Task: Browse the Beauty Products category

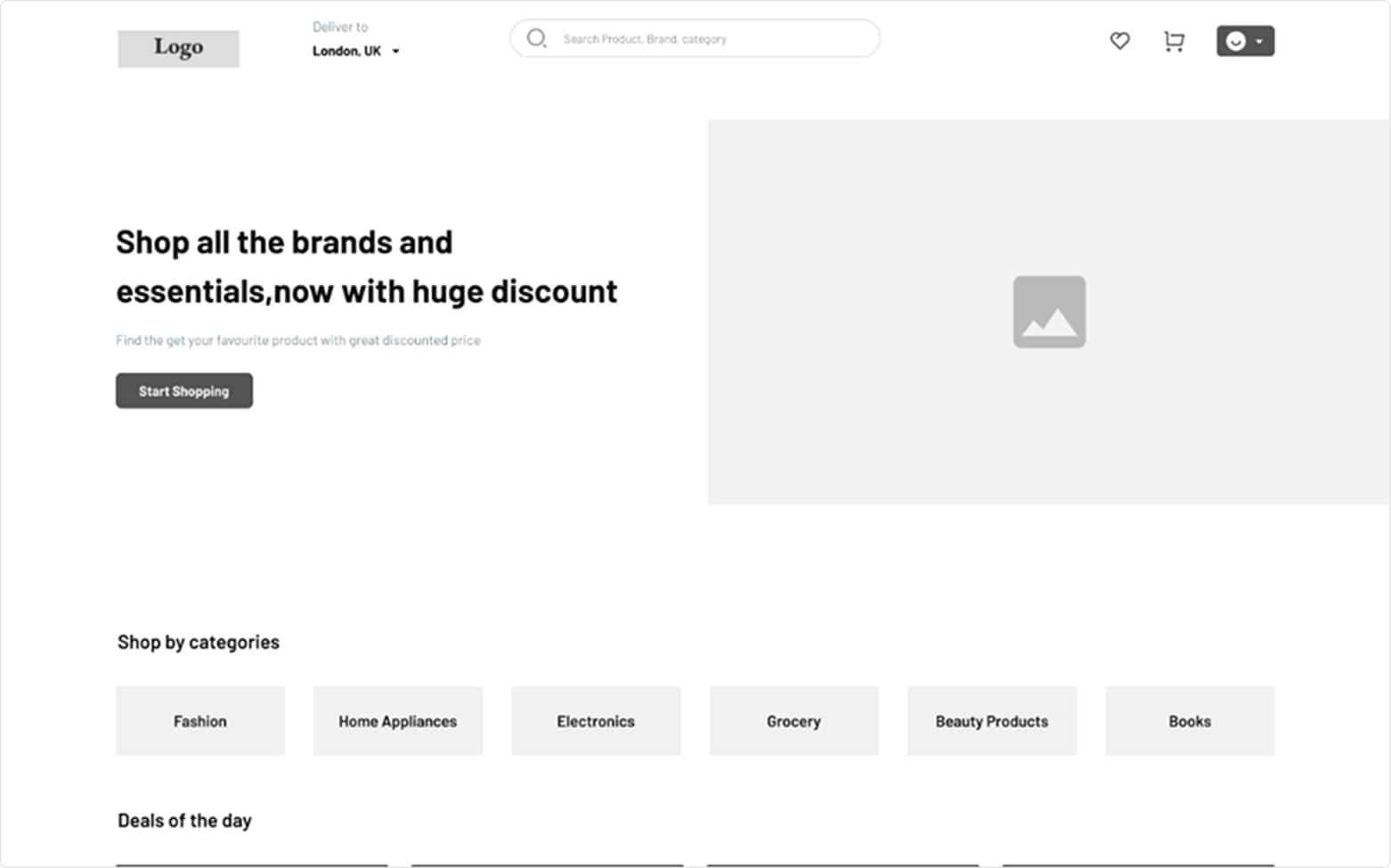Action: pos(991,721)
